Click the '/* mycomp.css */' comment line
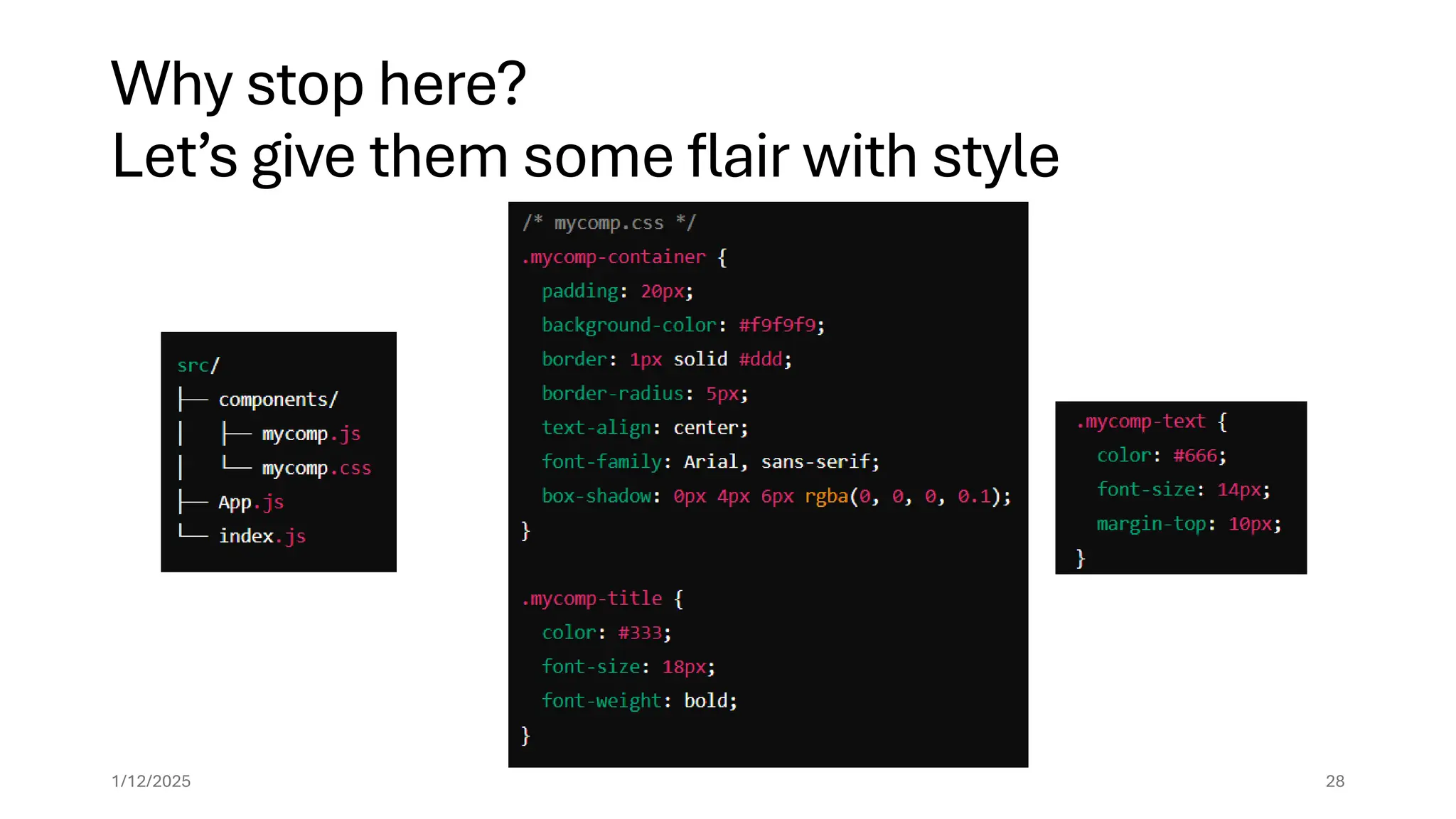This screenshot has height=819, width=1456. point(609,223)
